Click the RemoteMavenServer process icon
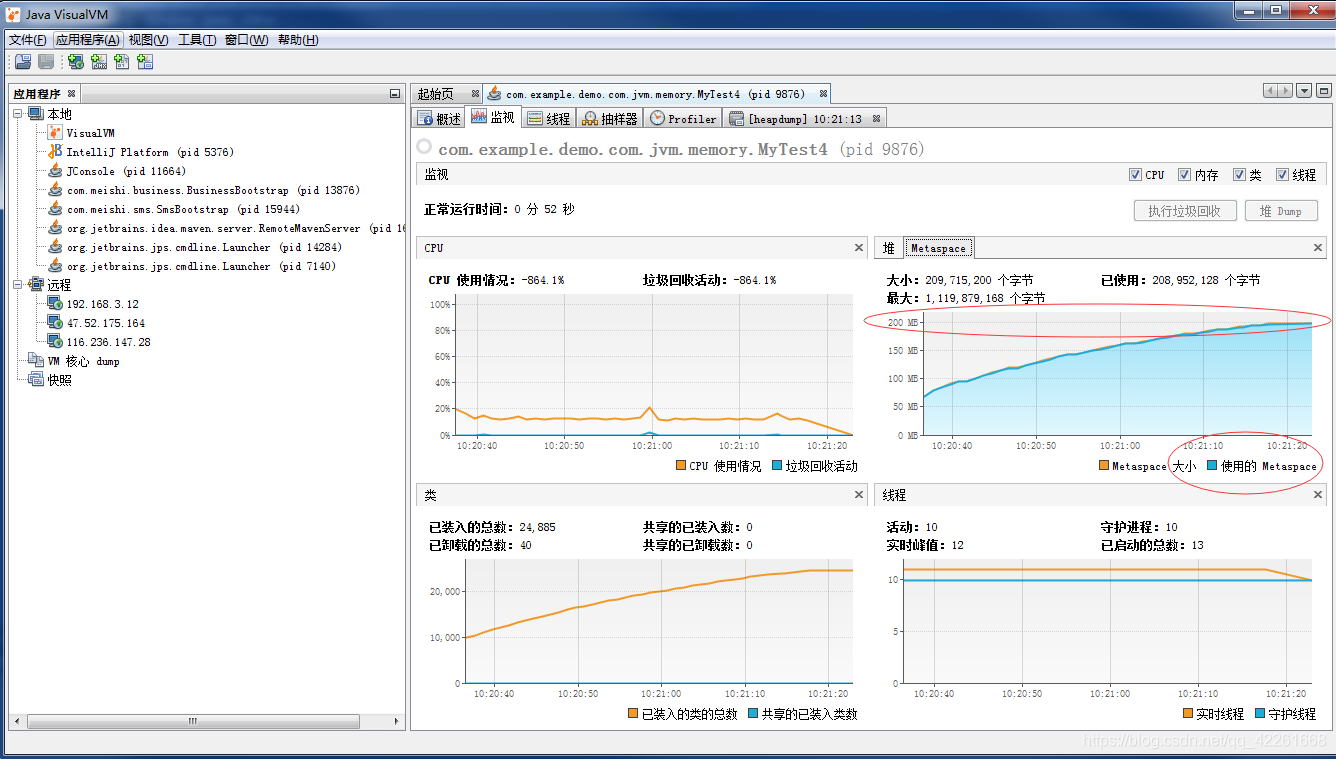 pyautogui.click(x=55, y=228)
